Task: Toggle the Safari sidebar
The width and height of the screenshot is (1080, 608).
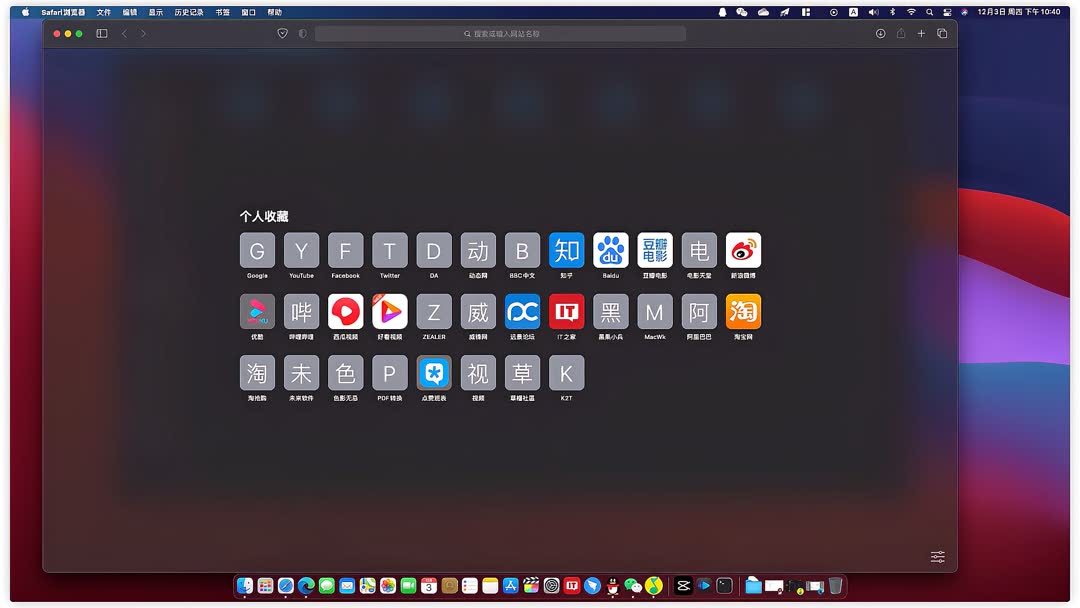Action: coord(101,33)
